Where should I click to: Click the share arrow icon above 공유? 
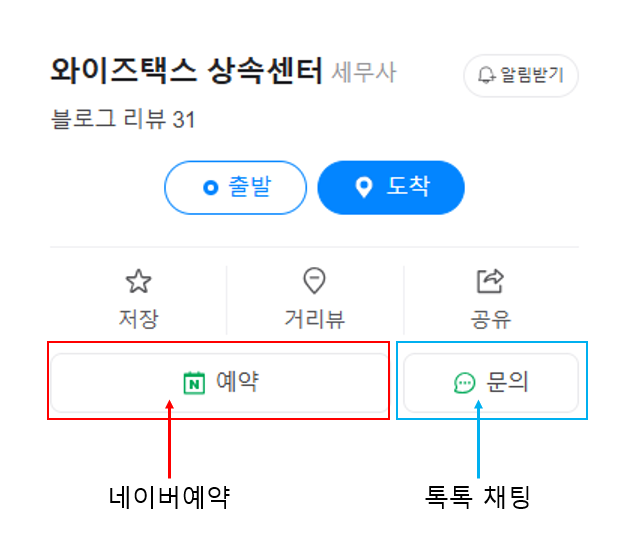point(490,282)
